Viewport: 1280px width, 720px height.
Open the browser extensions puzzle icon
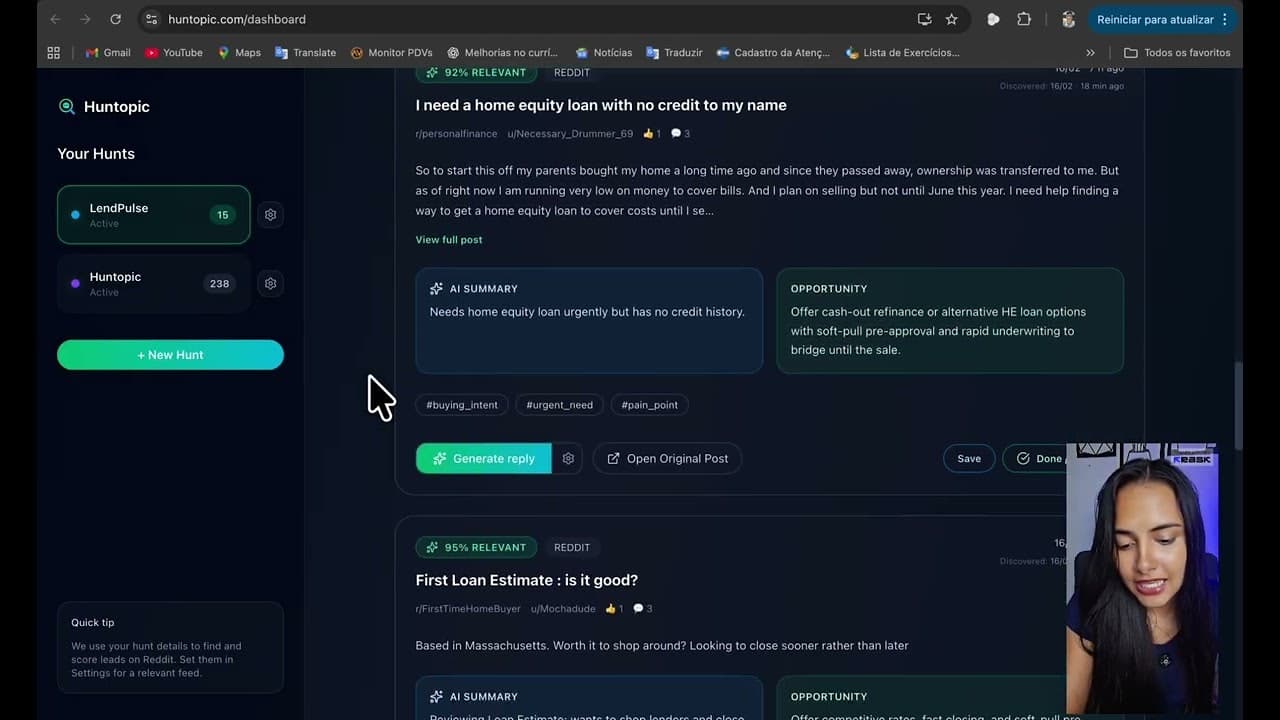pyautogui.click(x=1023, y=19)
